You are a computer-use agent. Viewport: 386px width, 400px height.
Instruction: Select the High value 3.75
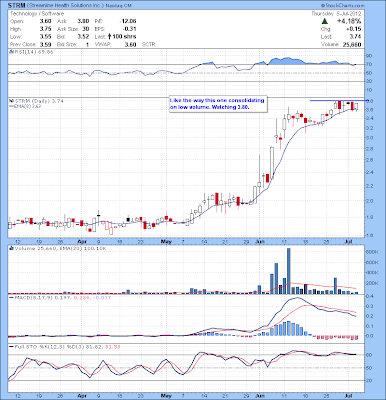45,29
